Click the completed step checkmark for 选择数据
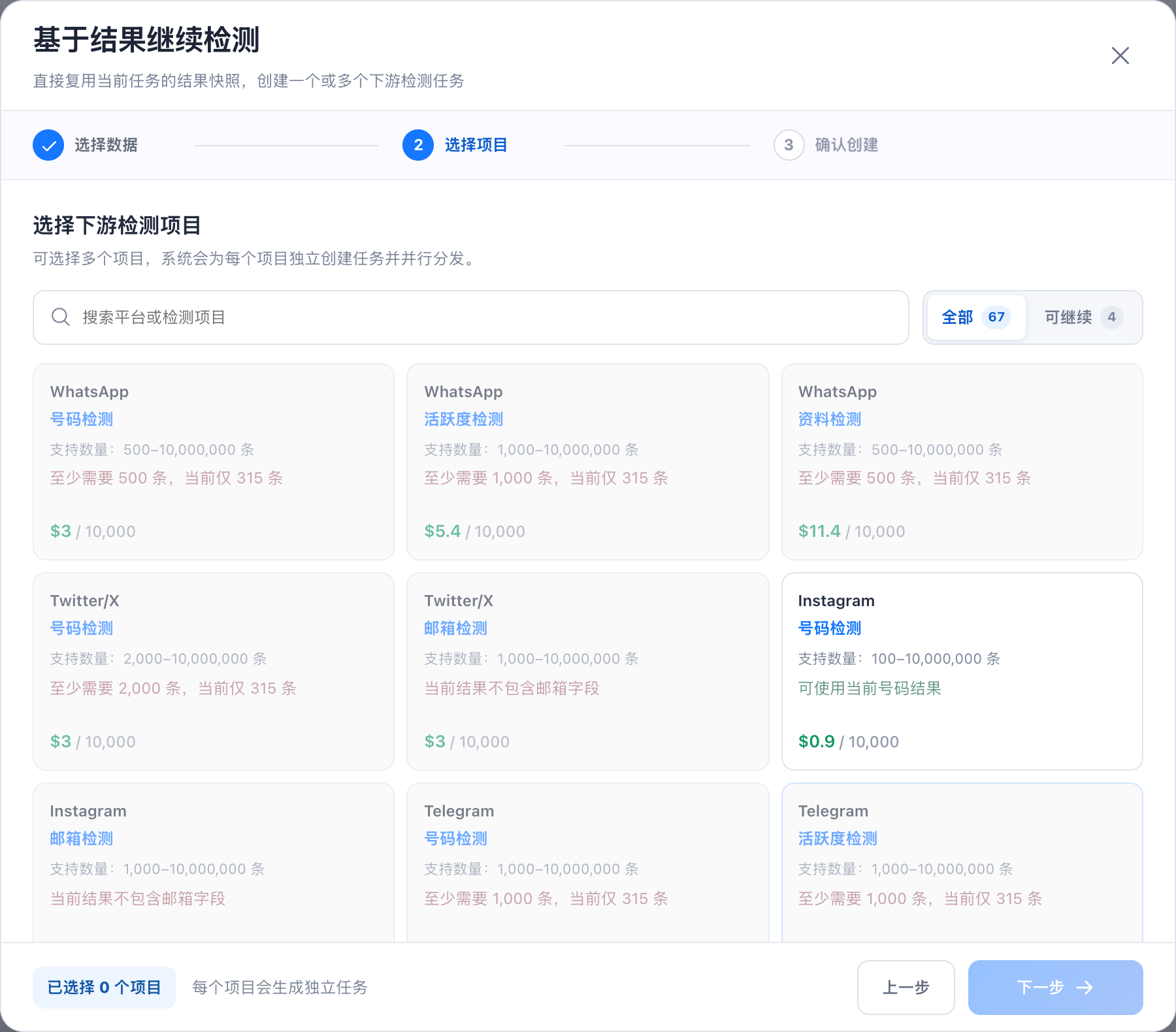This screenshot has height=1032, width=1176. (x=48, y=145)
